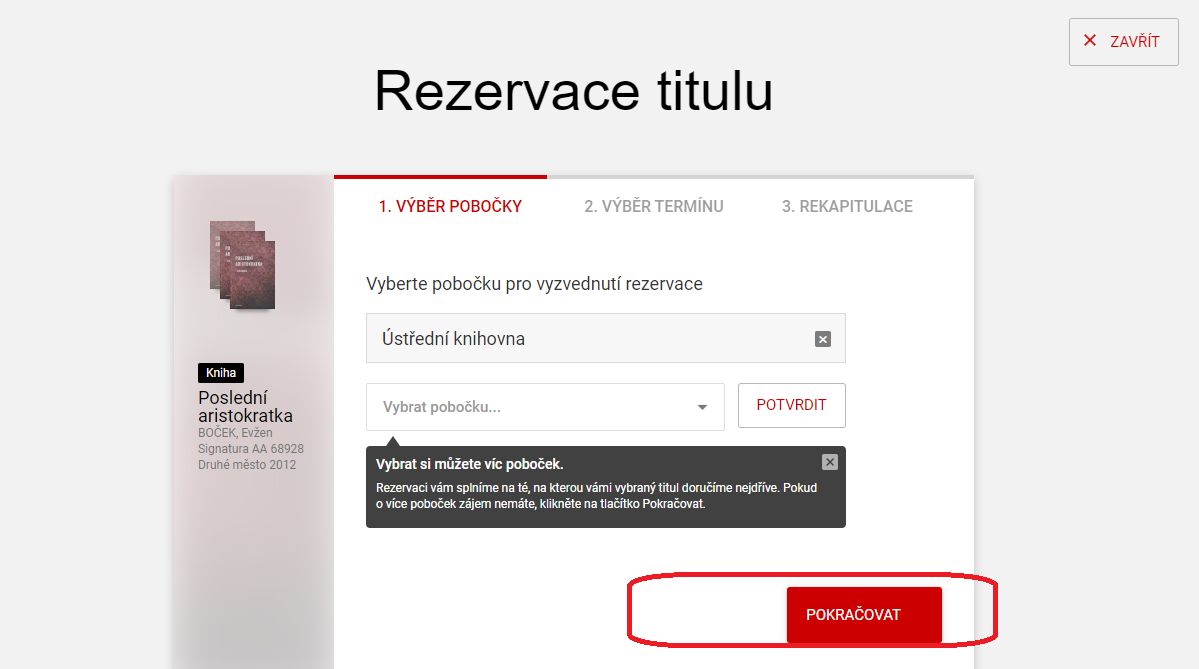Open the 3. REKAPITULACE tab
1199x669 pixels.
tap(847, 206)
